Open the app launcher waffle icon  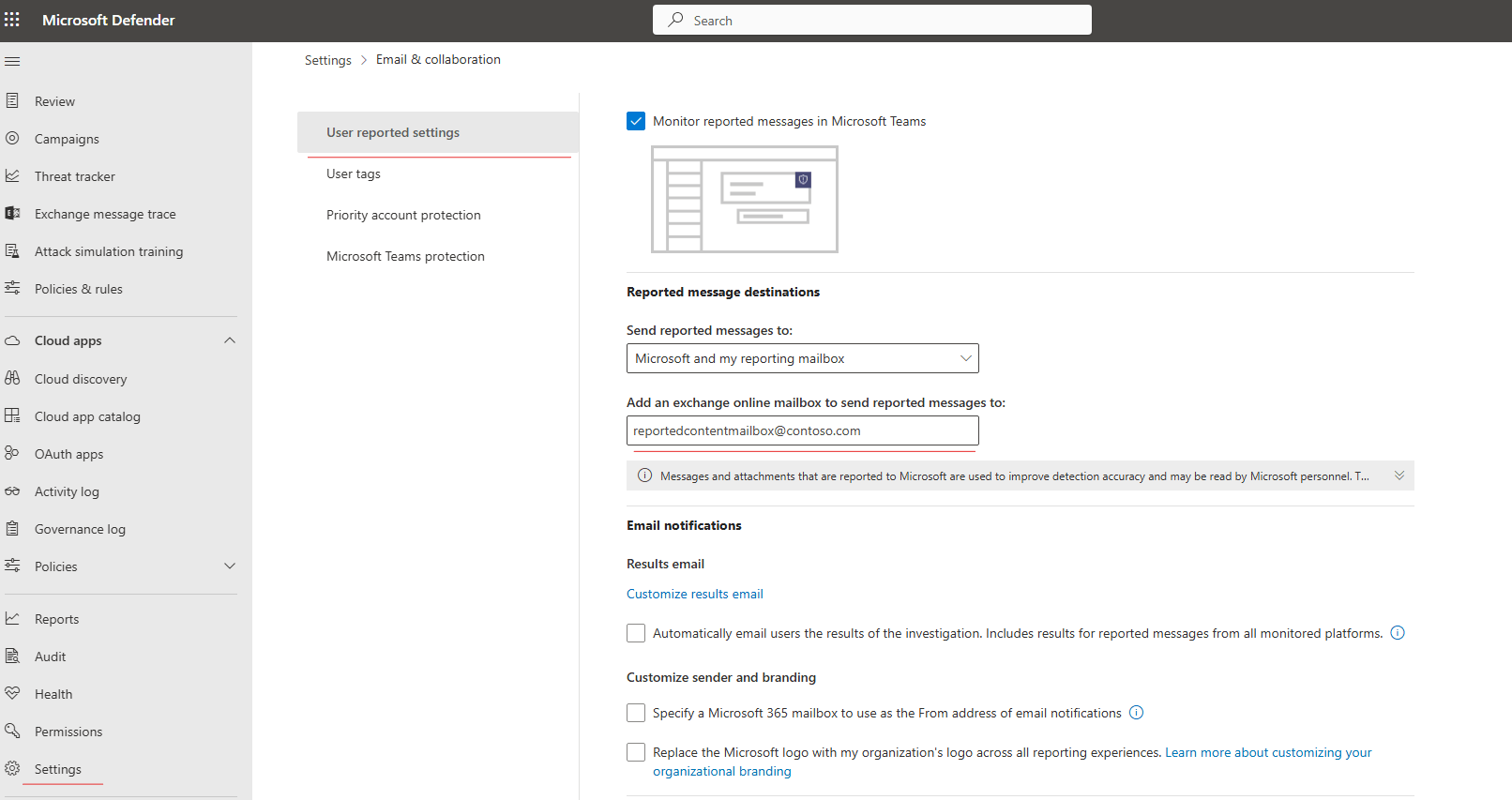click(x=12, y=20)
